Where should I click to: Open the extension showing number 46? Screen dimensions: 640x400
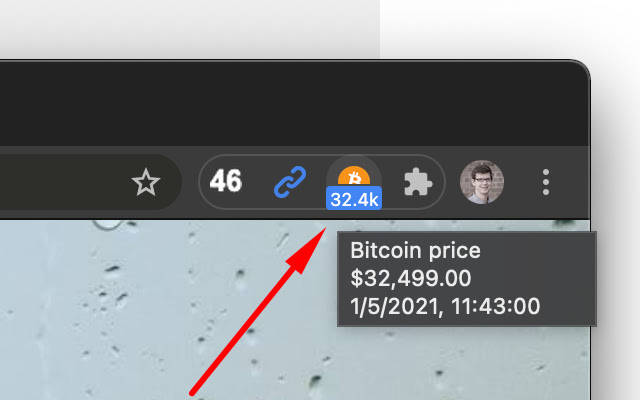pyautogui.click(x=226, y=181)
